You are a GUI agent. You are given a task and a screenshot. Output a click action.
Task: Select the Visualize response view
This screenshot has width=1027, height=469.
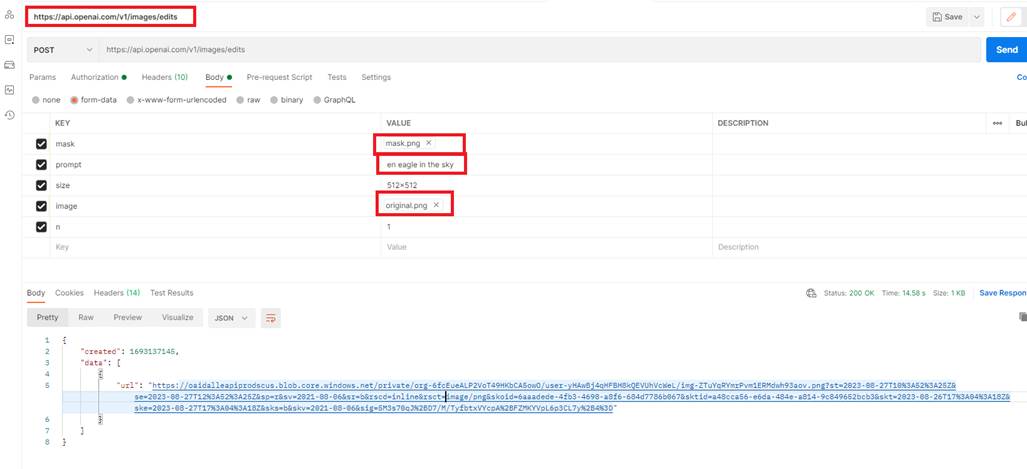(177, 318)
